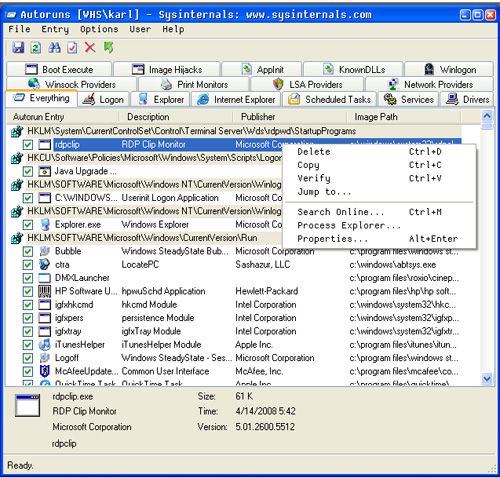Image resolution: width=500 pixels, height=478 pixels.
Task: Open the File menu
Action: pyautogui.click(x=19, y=29)
